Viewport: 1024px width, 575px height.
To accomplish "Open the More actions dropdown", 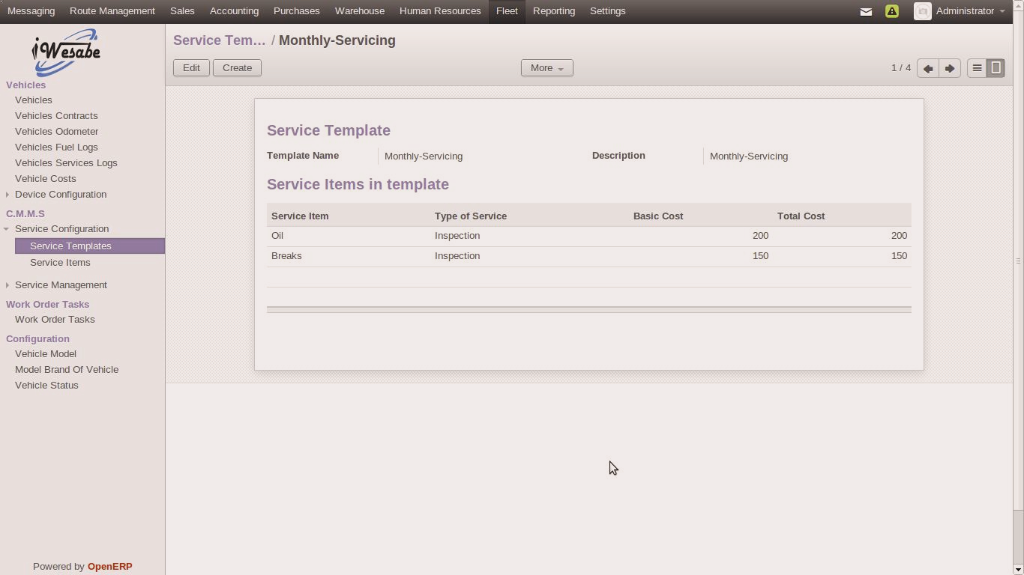I will click(x=547, y=68).
